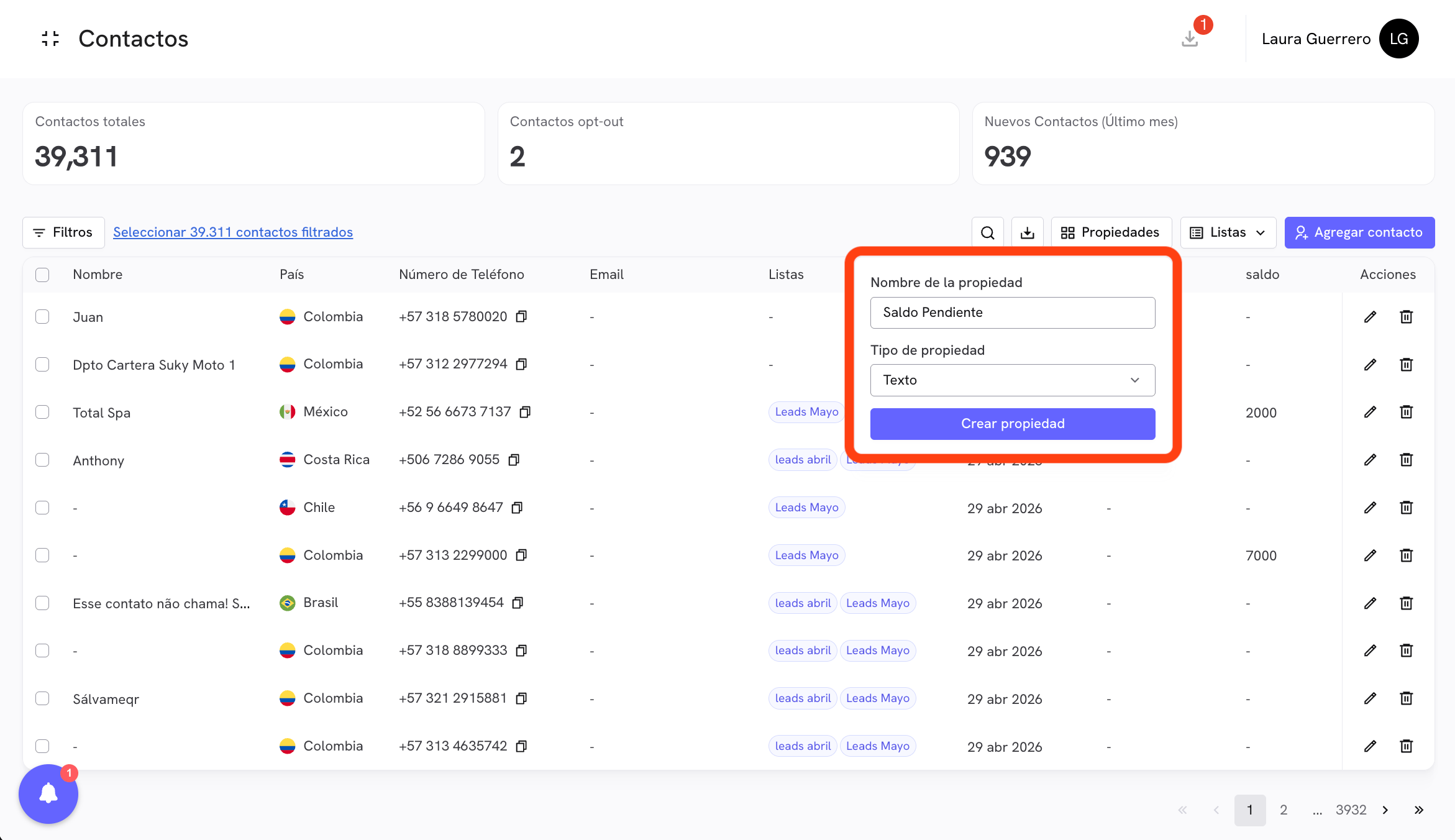Copy Juan's phone number
This screenshot has width=1455, height=840.
[x=522, y=316]
